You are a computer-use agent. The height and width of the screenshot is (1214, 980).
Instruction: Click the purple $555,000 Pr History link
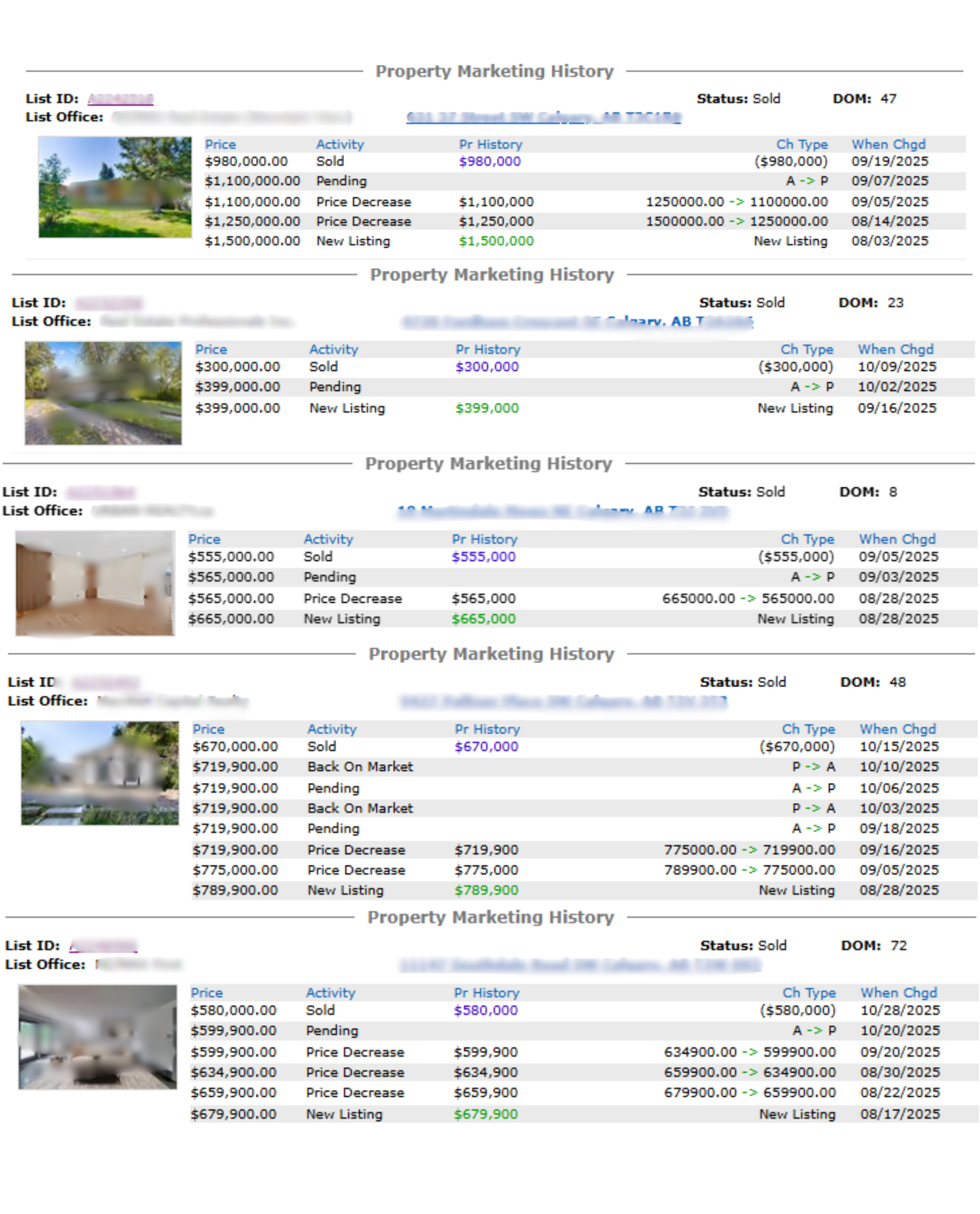483,557
